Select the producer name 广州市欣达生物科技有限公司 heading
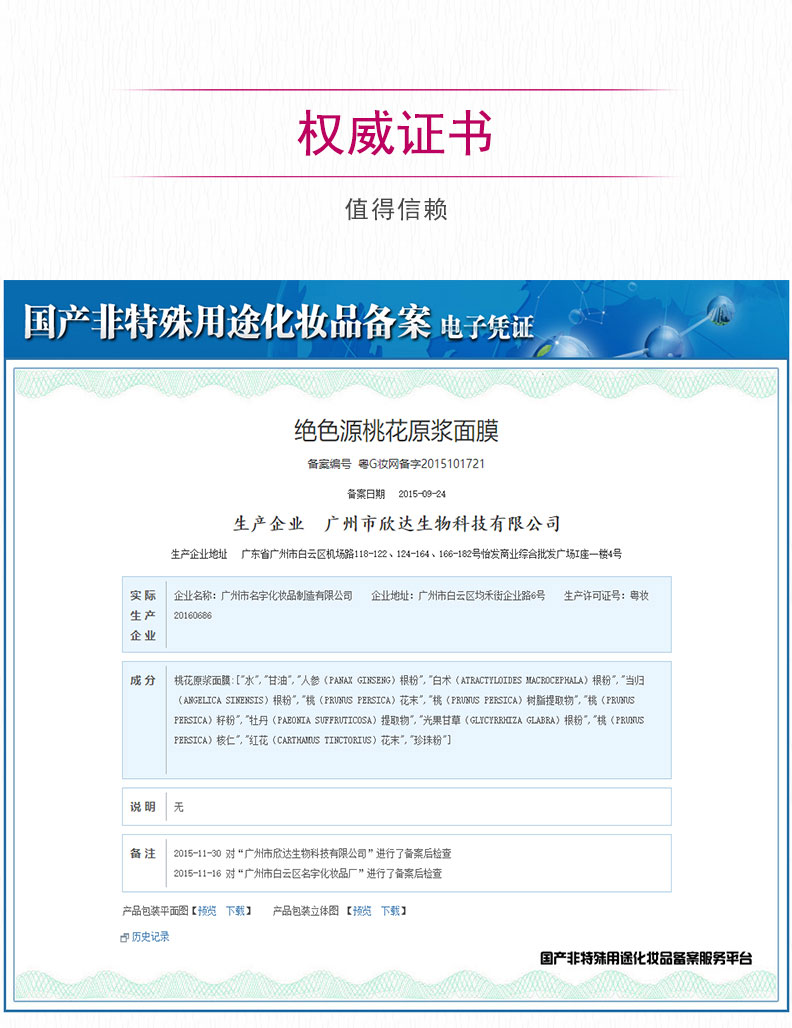This screenshot has width=792, height=1028. 443,523
